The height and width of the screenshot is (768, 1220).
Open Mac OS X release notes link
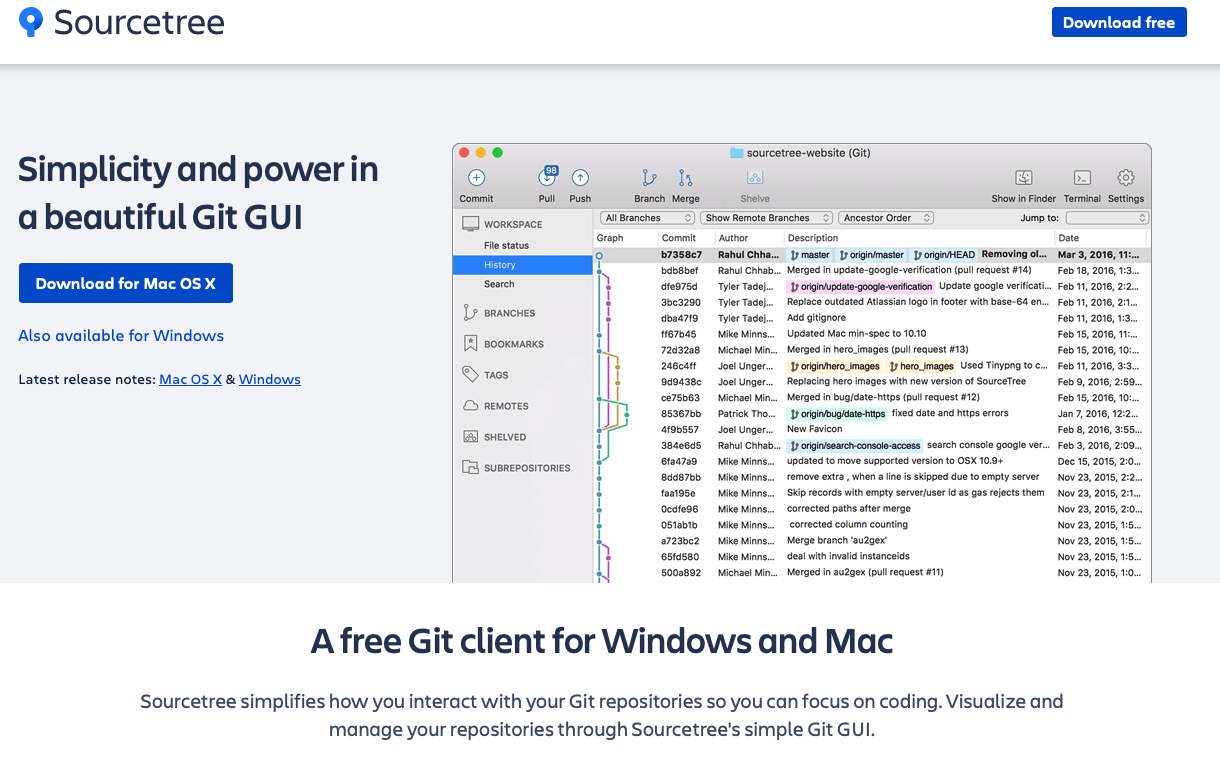[190, 379]
